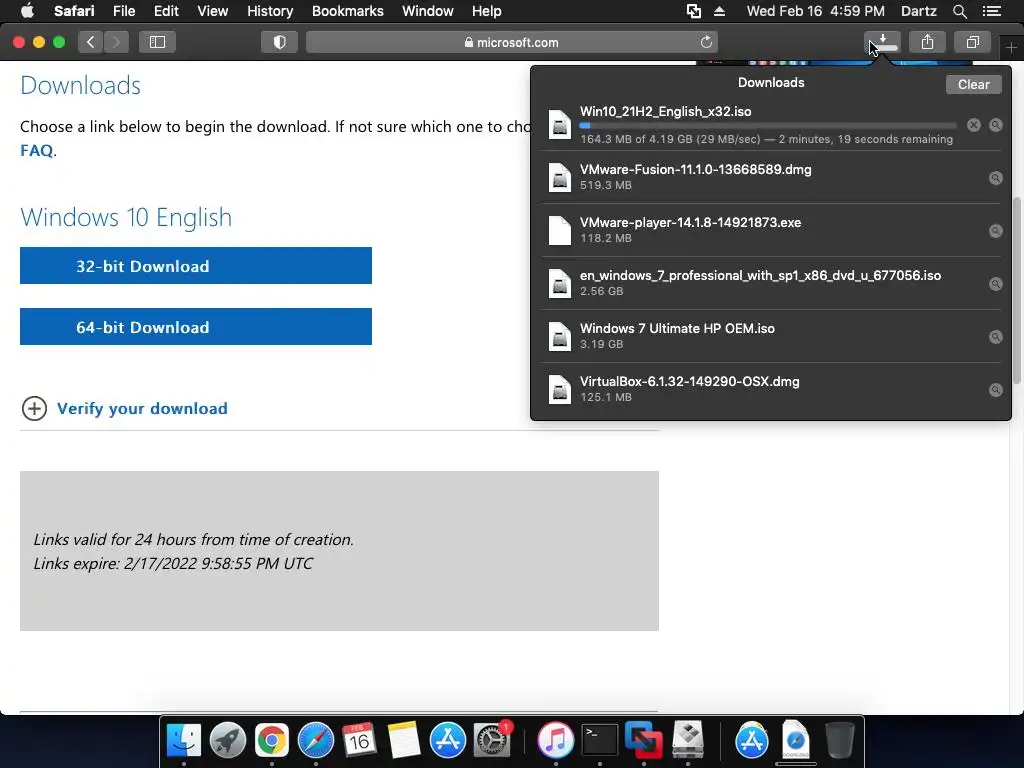Click file icon of VMware-player exe
Viewport: 1024px width, 768px height.
click(560, 231)
